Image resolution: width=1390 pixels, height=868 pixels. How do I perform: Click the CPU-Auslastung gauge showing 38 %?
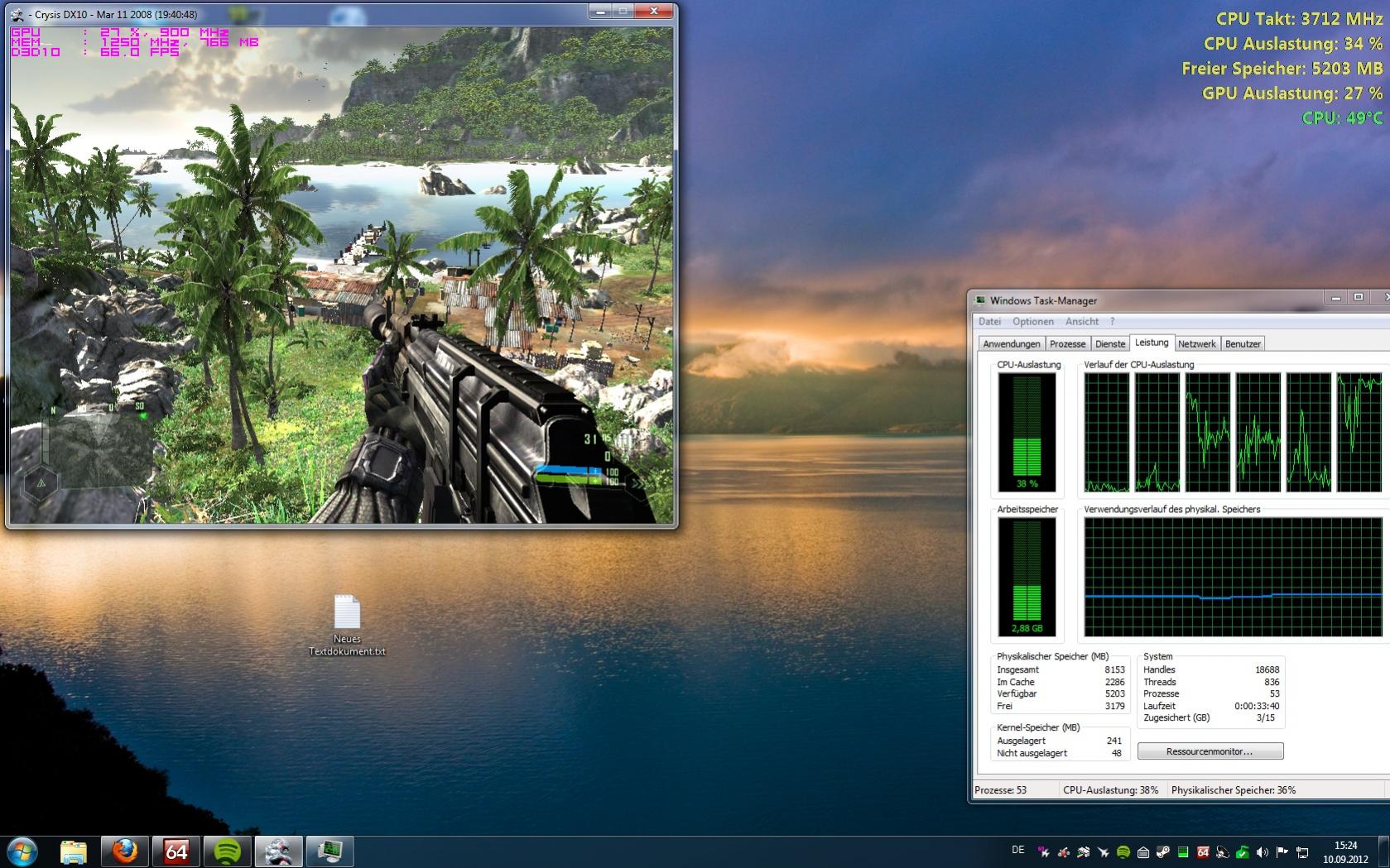point(1027,431)
